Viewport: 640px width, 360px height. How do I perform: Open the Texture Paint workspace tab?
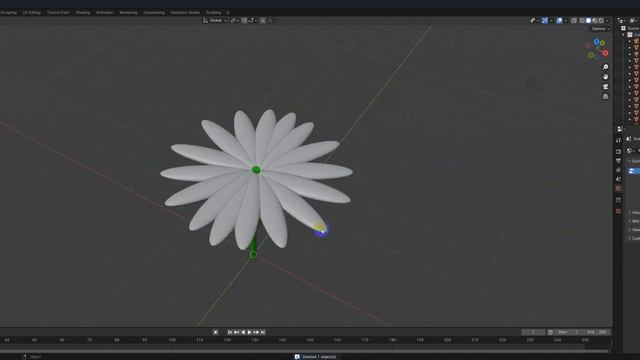click(x=58, y=13)
